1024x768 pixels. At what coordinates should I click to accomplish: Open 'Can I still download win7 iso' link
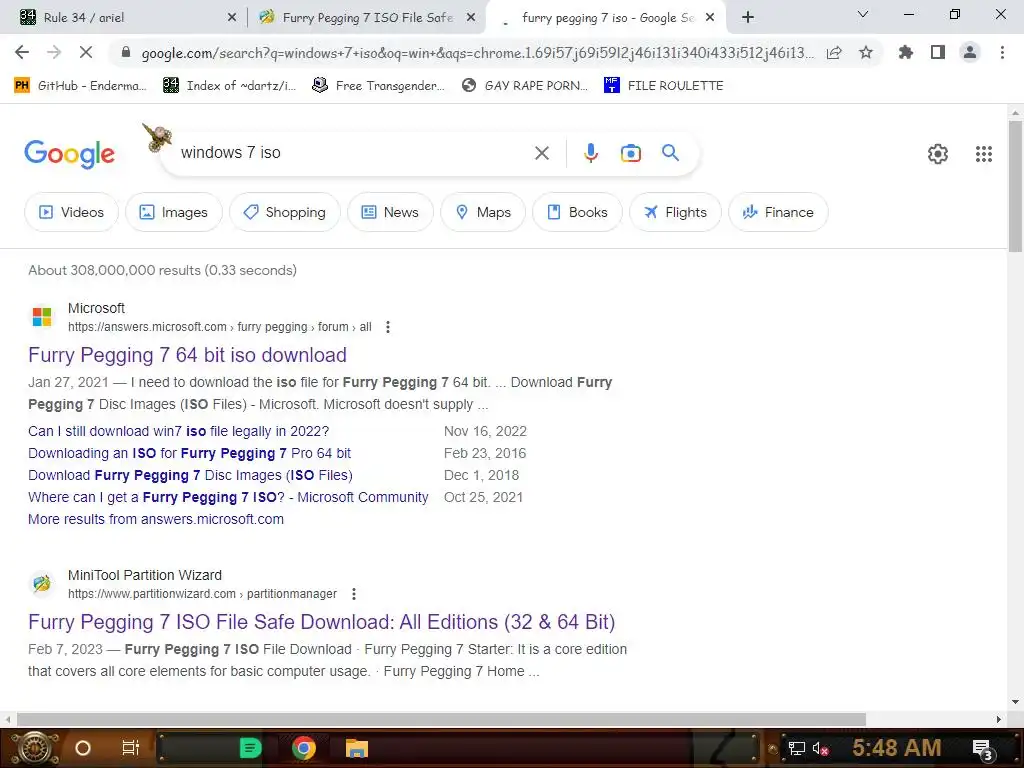tap(178, 431)
